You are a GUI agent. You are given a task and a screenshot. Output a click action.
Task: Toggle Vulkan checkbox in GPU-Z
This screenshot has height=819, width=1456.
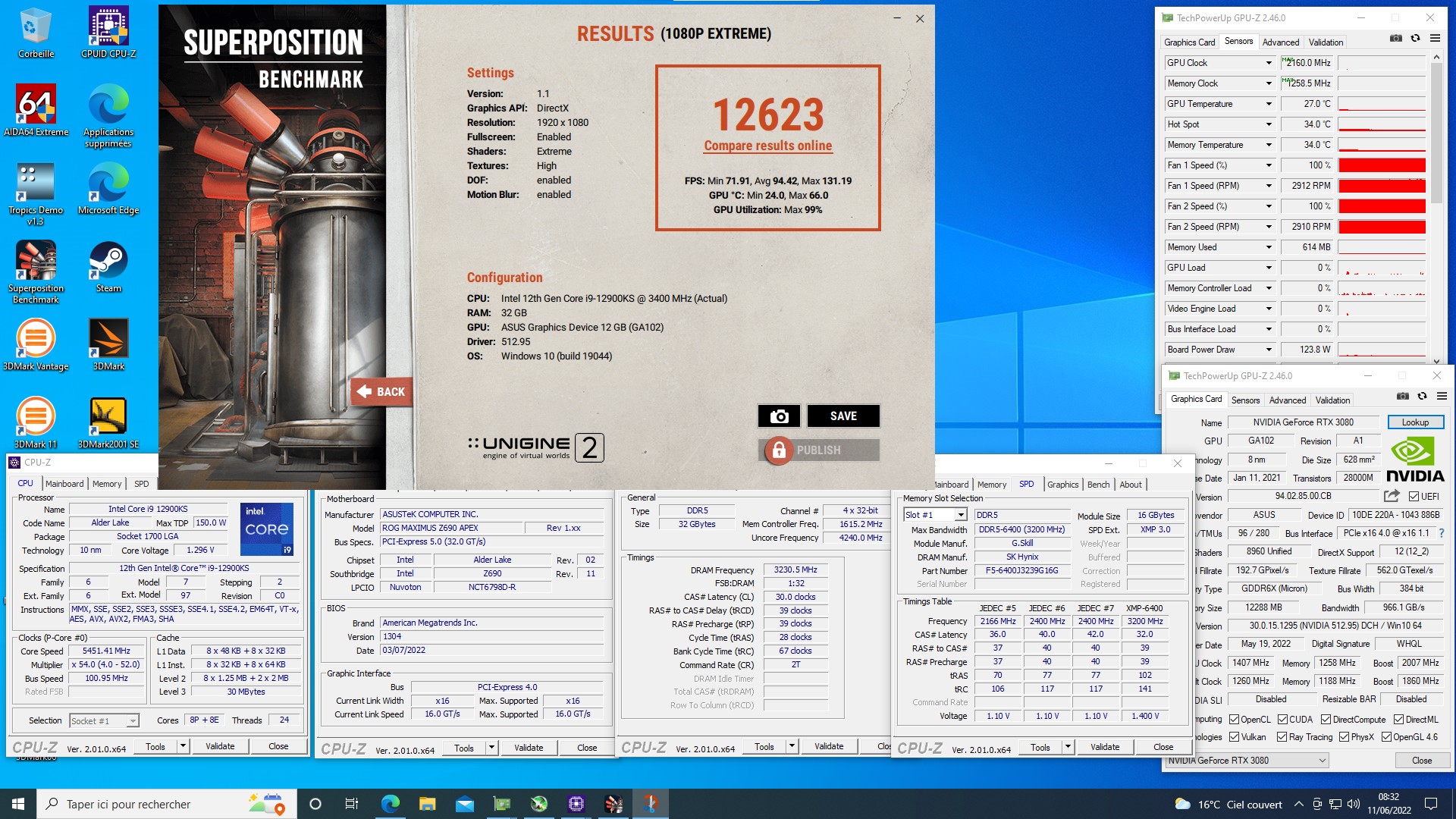(1234, 737)
